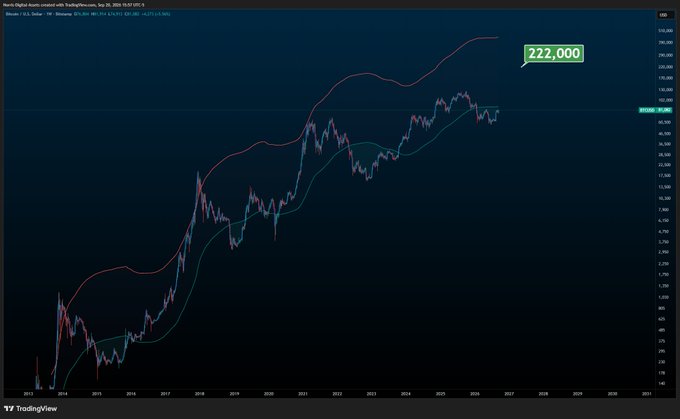The height and width of the screenshot is (419, 680).
Task: Click the BTCUSD current price tag on axis
Action: [655, 110]
